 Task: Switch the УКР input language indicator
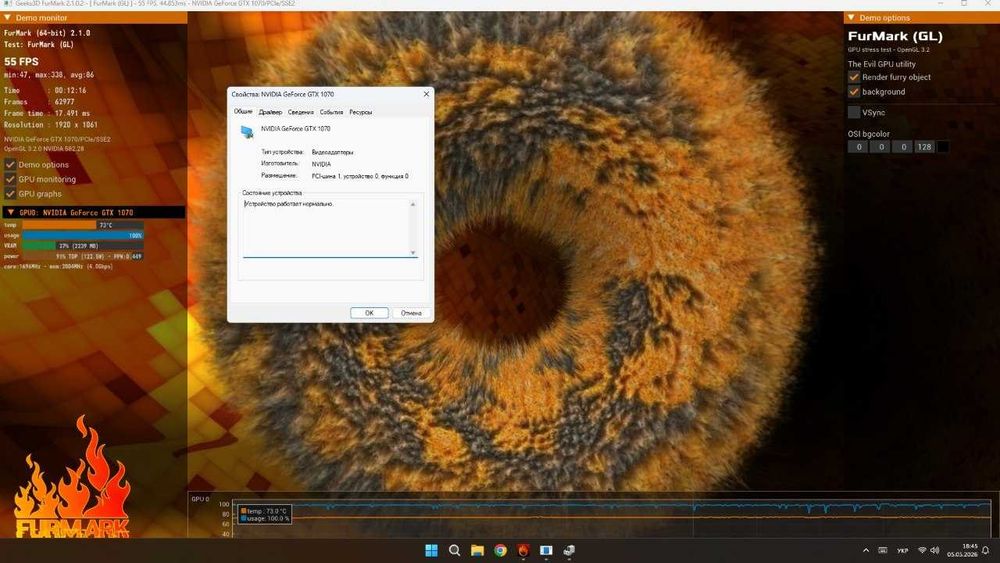tap(902, 550)
